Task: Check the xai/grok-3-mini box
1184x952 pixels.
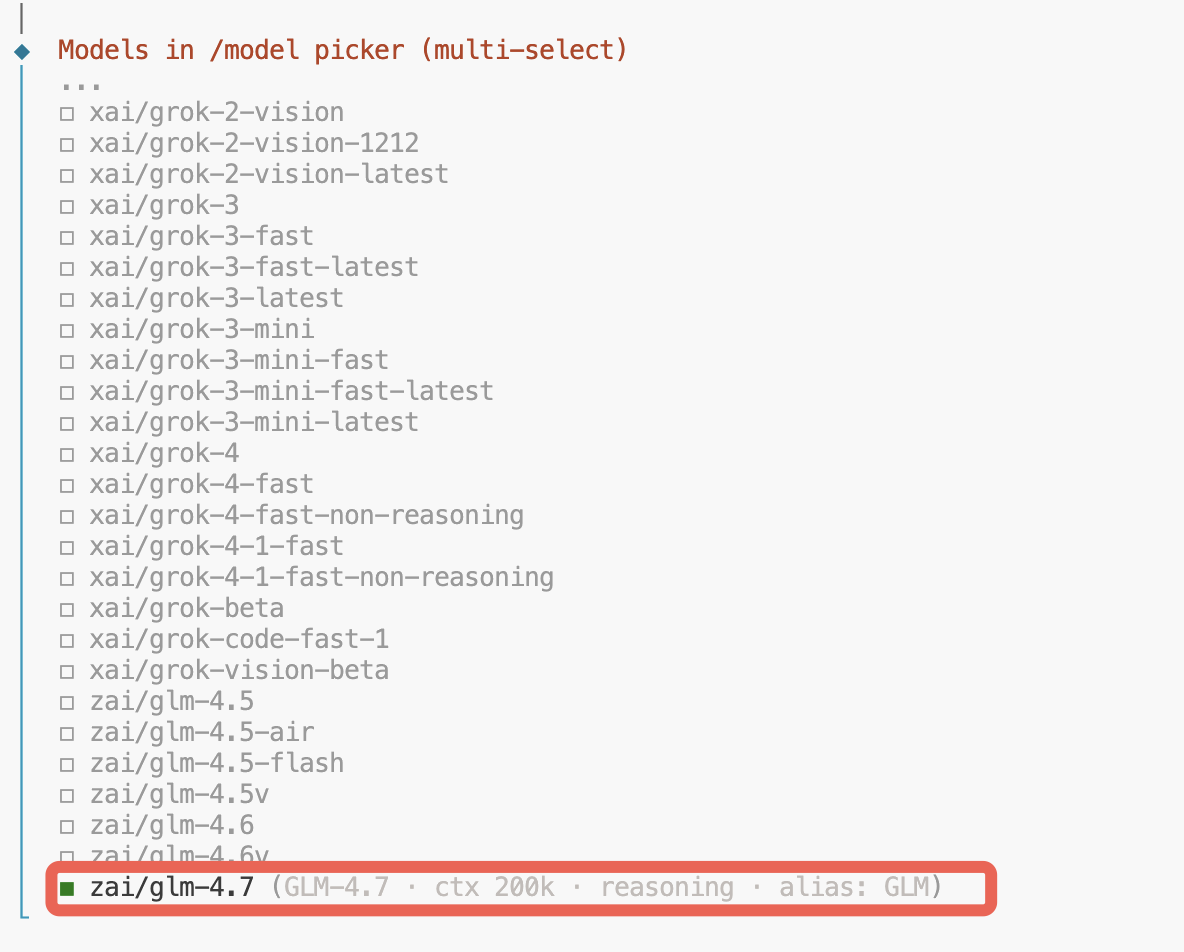Action: 67,330
